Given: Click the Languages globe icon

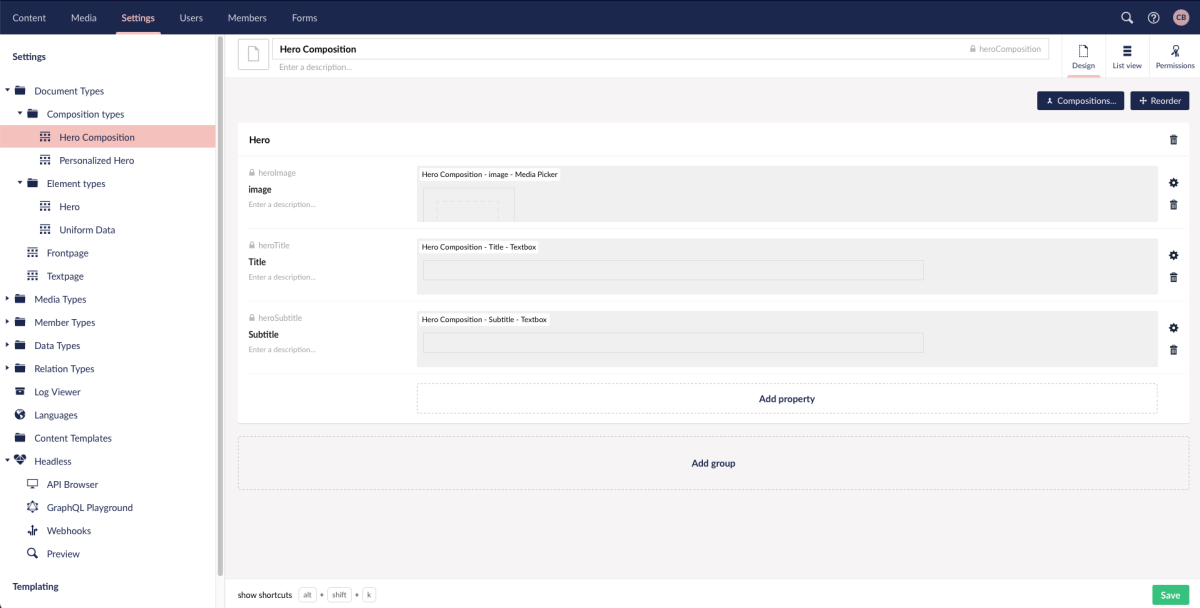Looking at the screenshot, I should [20, 415].
